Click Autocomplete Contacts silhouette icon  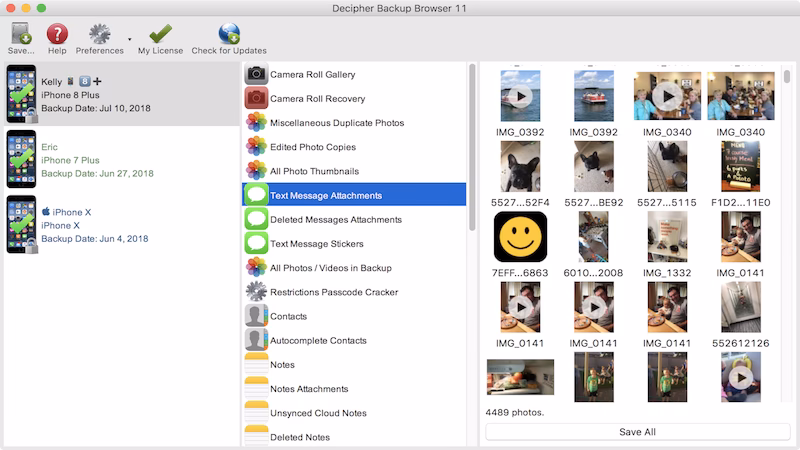click(x=256, y=340)
